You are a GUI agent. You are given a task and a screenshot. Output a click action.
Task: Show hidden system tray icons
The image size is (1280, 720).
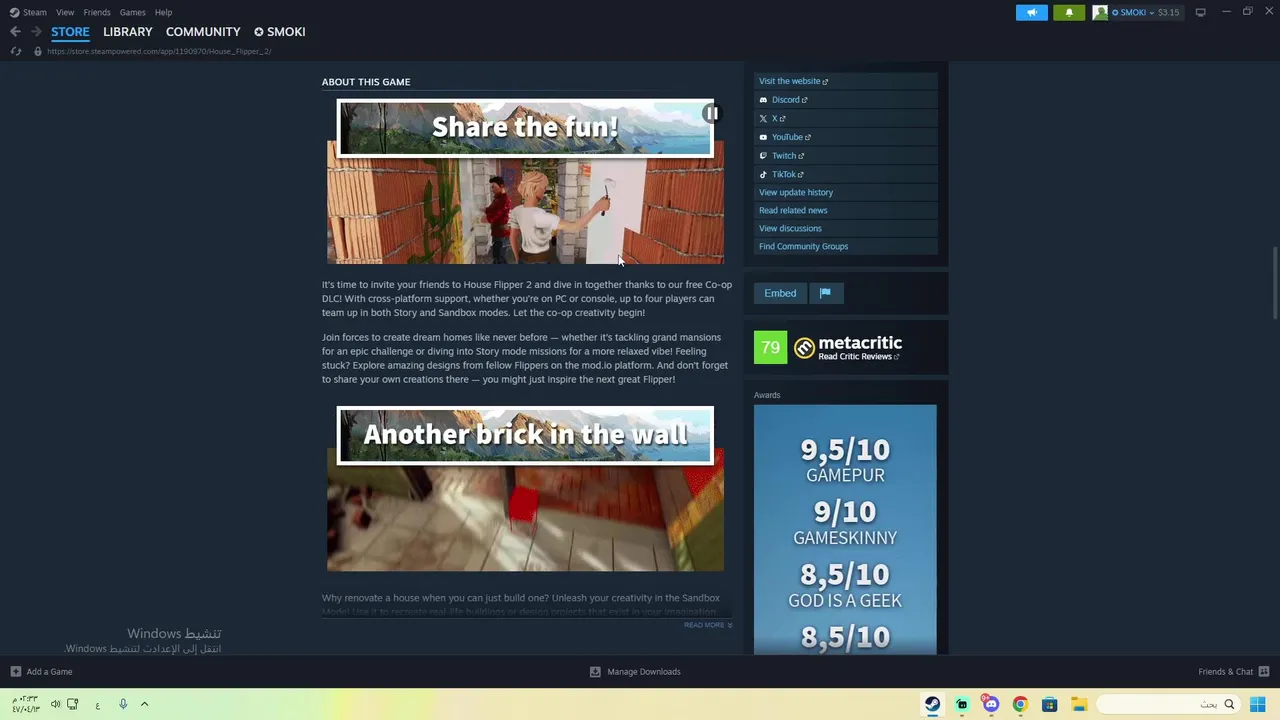(x=144, y=704)
